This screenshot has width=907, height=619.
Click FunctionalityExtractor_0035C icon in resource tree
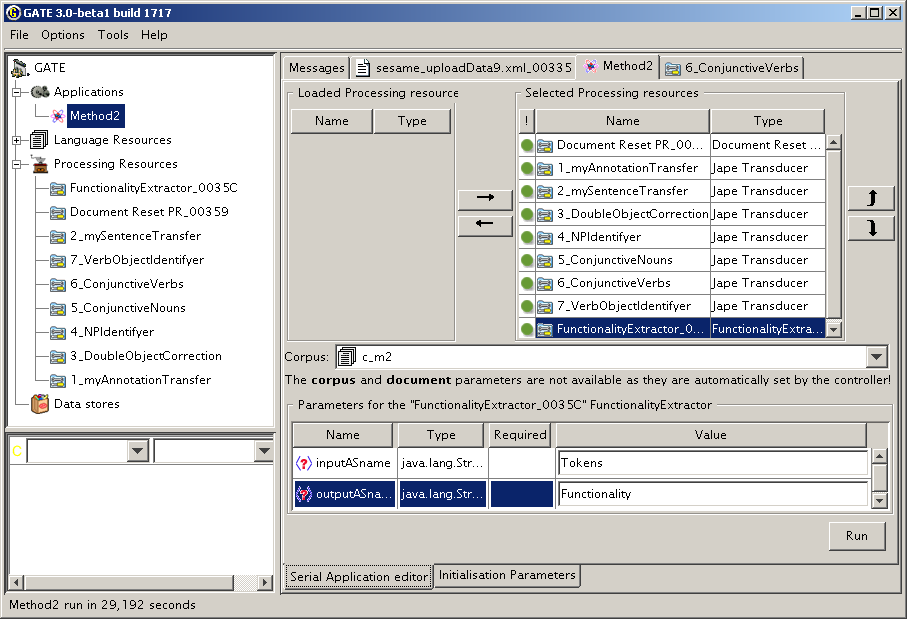click(x=58, y=189)
